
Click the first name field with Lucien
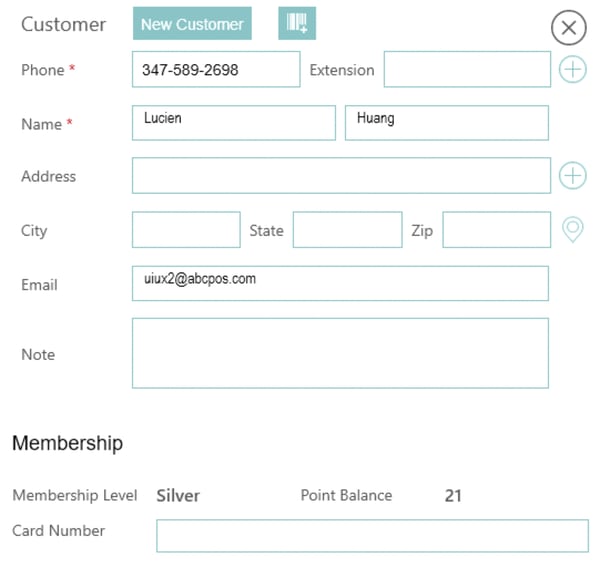click(x=234, y=123)
